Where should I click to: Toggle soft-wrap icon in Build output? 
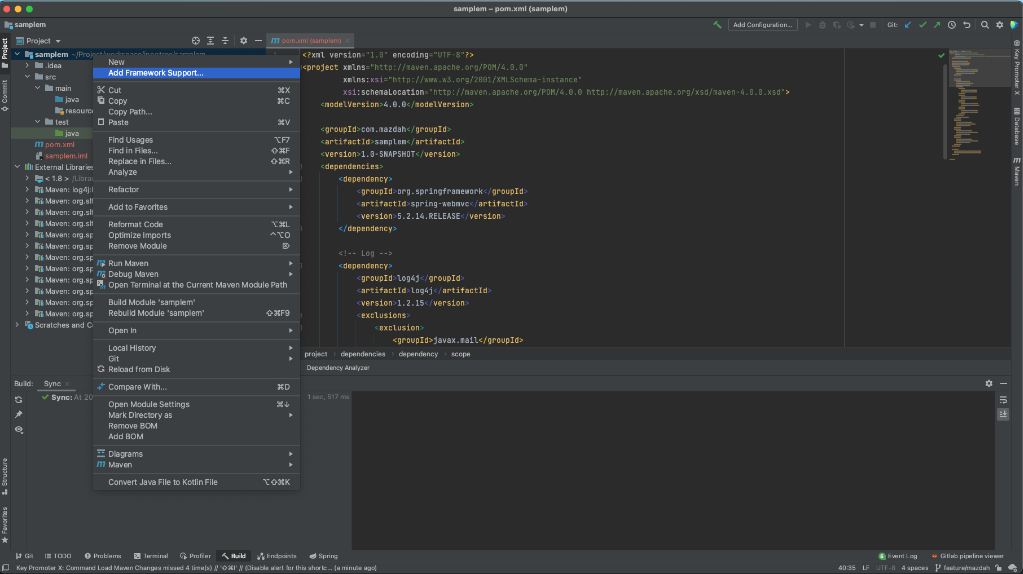[x=1003, y=400]
